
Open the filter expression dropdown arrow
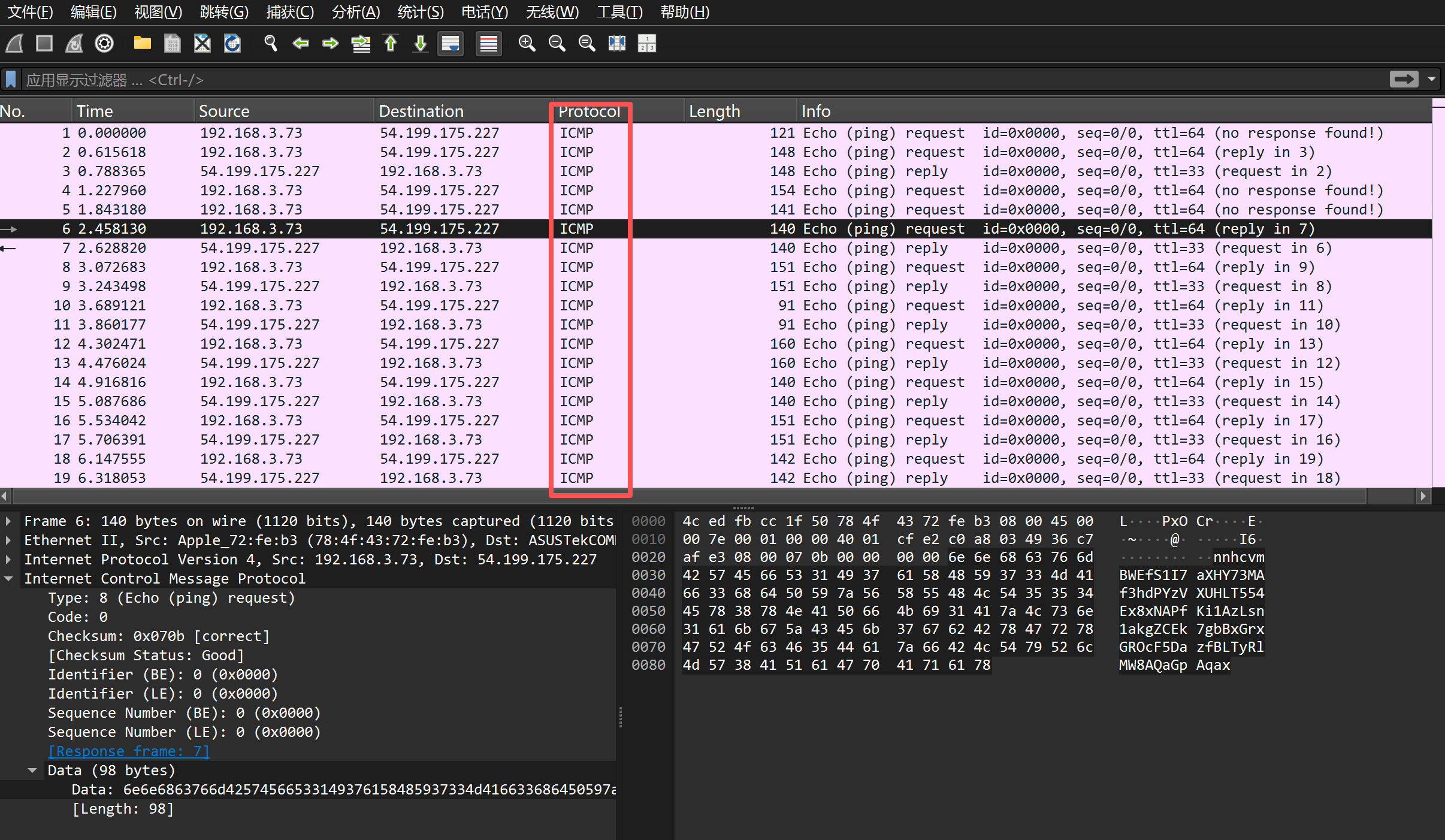tap(1432, 78)
